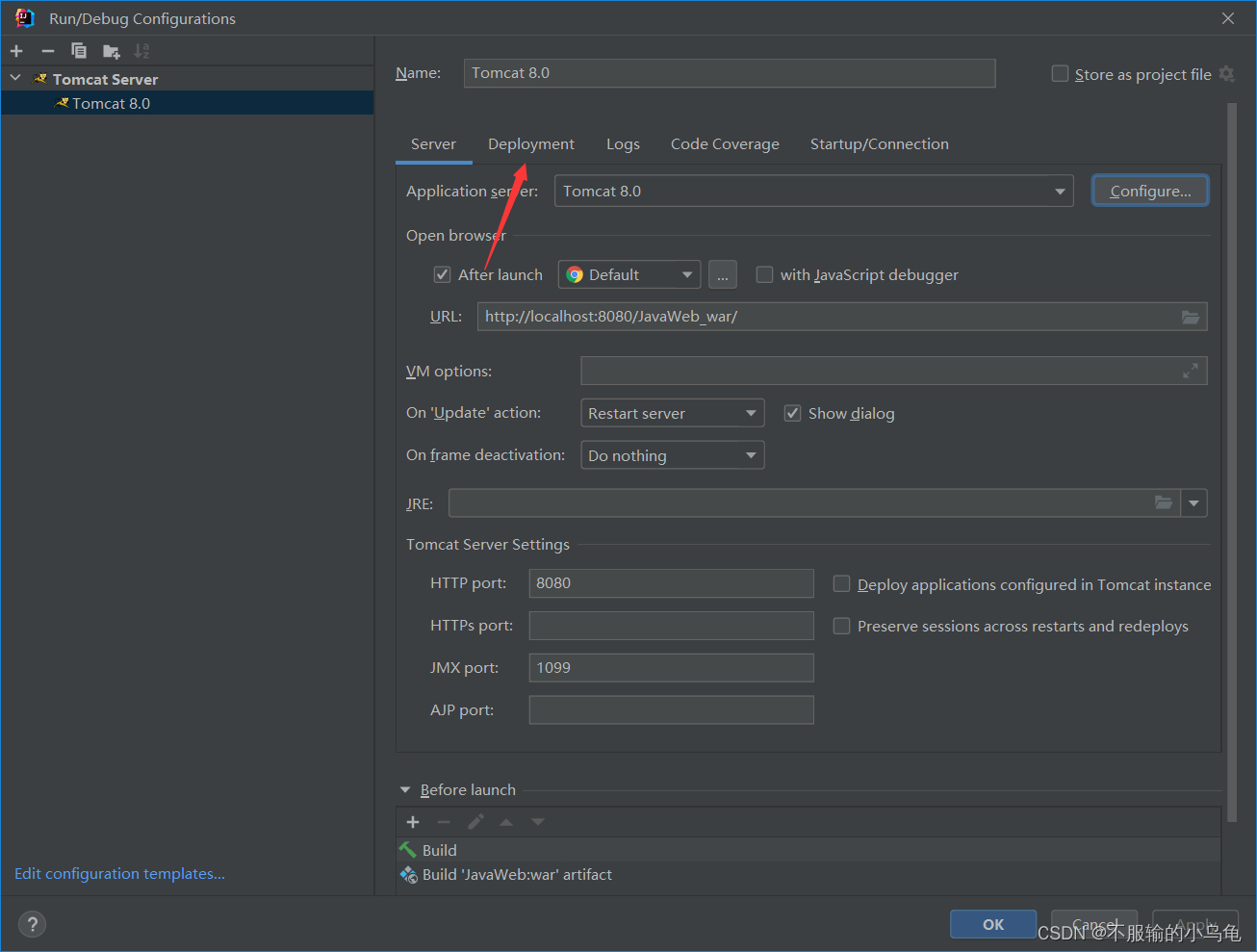Enable with JavaScript debugger checkbox

click(764, 275)
